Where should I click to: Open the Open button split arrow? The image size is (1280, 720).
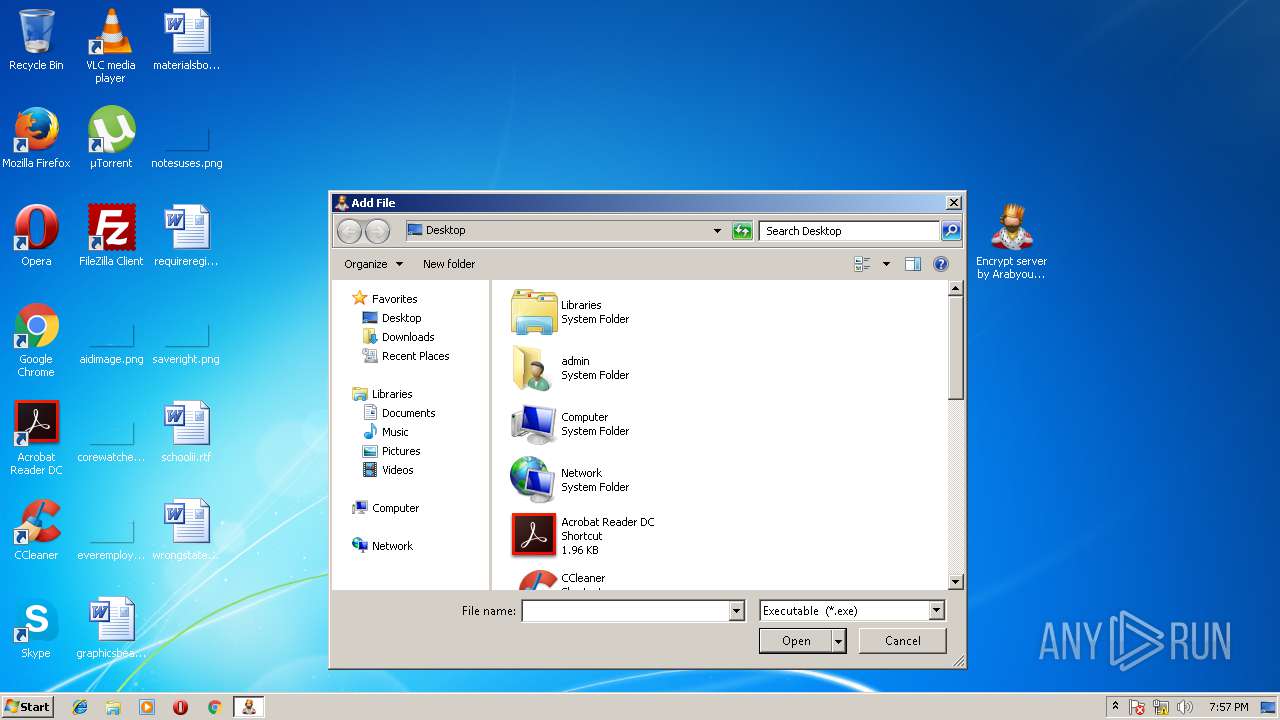pos(838,641)
